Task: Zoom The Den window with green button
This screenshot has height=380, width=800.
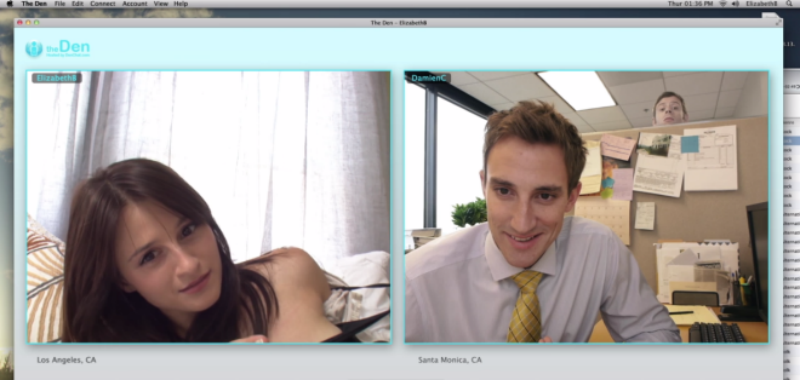Action: [36, 22]
